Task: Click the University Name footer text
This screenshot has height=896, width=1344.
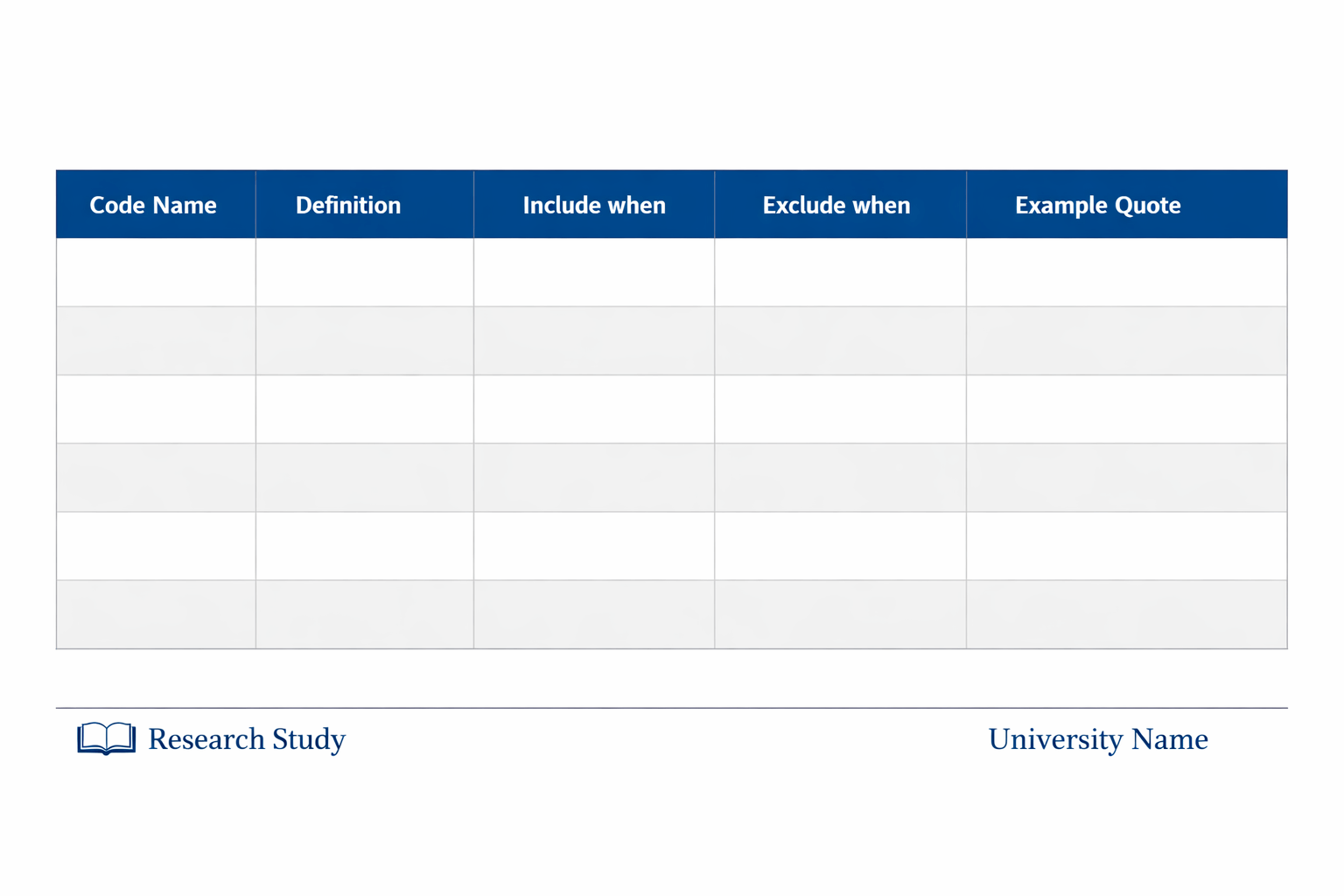Action: [x=1098, y=739]
